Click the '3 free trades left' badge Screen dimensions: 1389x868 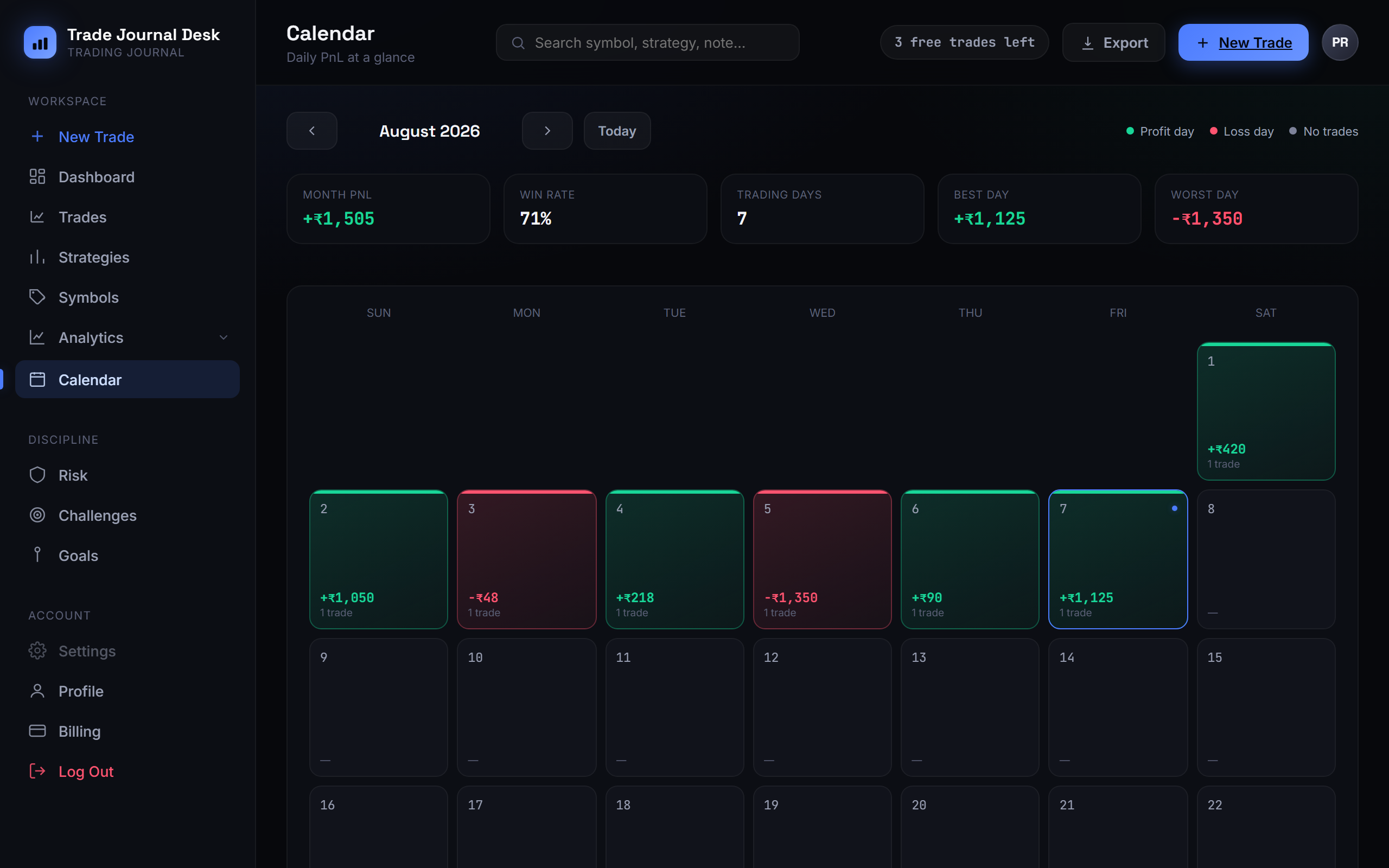tap(964, 42)
